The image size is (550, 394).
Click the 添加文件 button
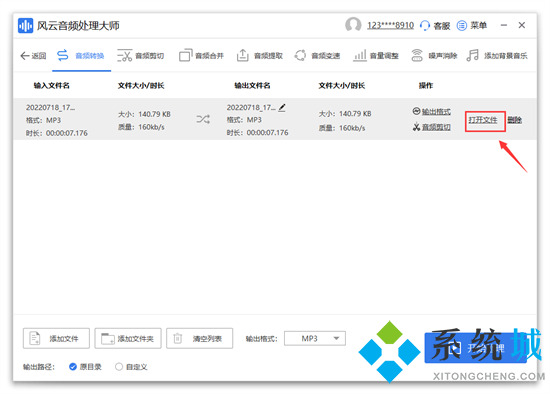click(x=56, y=338)
